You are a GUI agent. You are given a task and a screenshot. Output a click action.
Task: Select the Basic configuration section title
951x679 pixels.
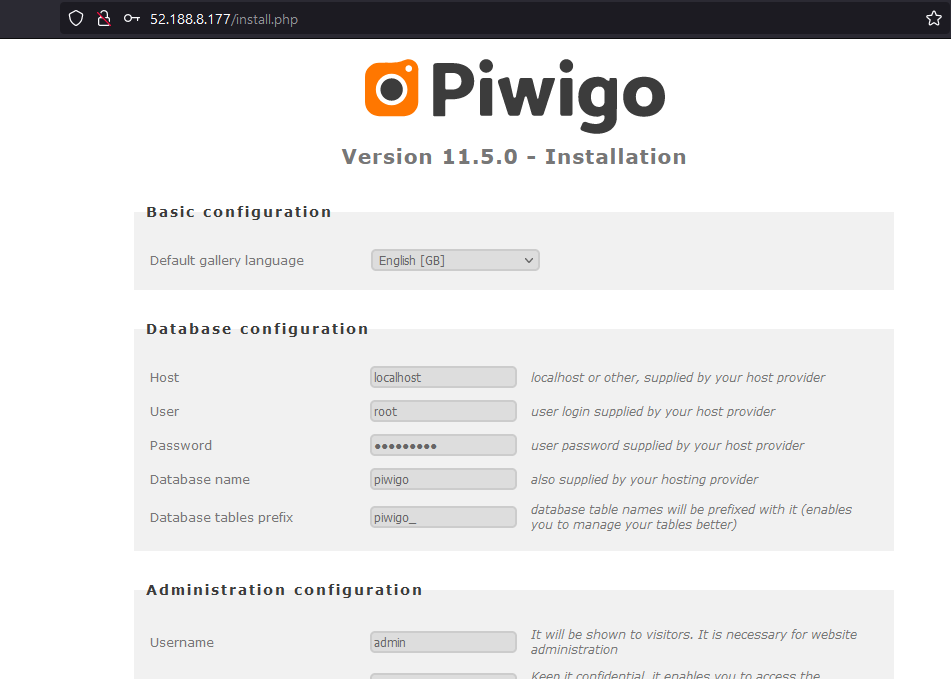[238, 212]
